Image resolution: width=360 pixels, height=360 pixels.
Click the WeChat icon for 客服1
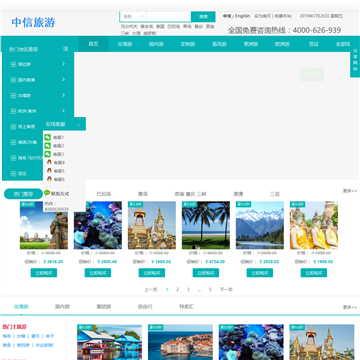point(48,137)
